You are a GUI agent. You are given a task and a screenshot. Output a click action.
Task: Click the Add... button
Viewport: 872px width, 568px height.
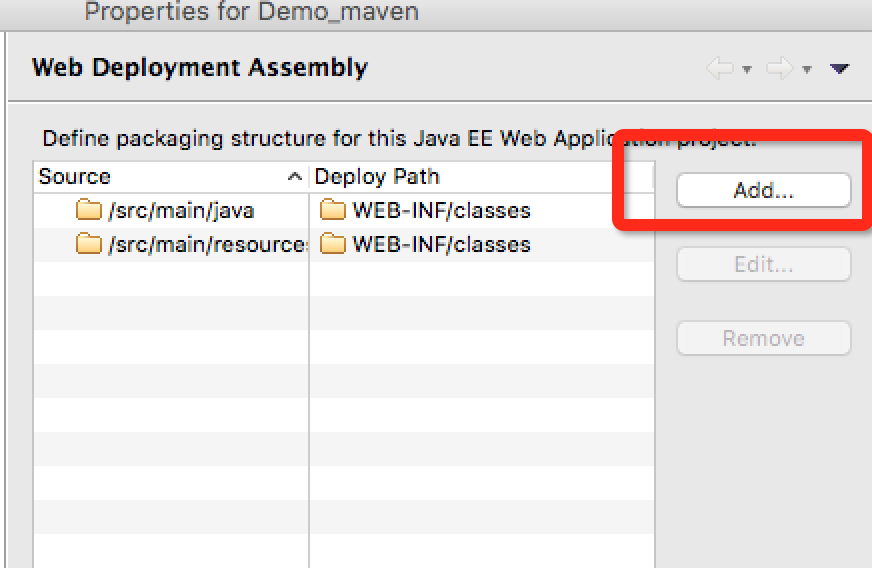(x=763, y=190)
